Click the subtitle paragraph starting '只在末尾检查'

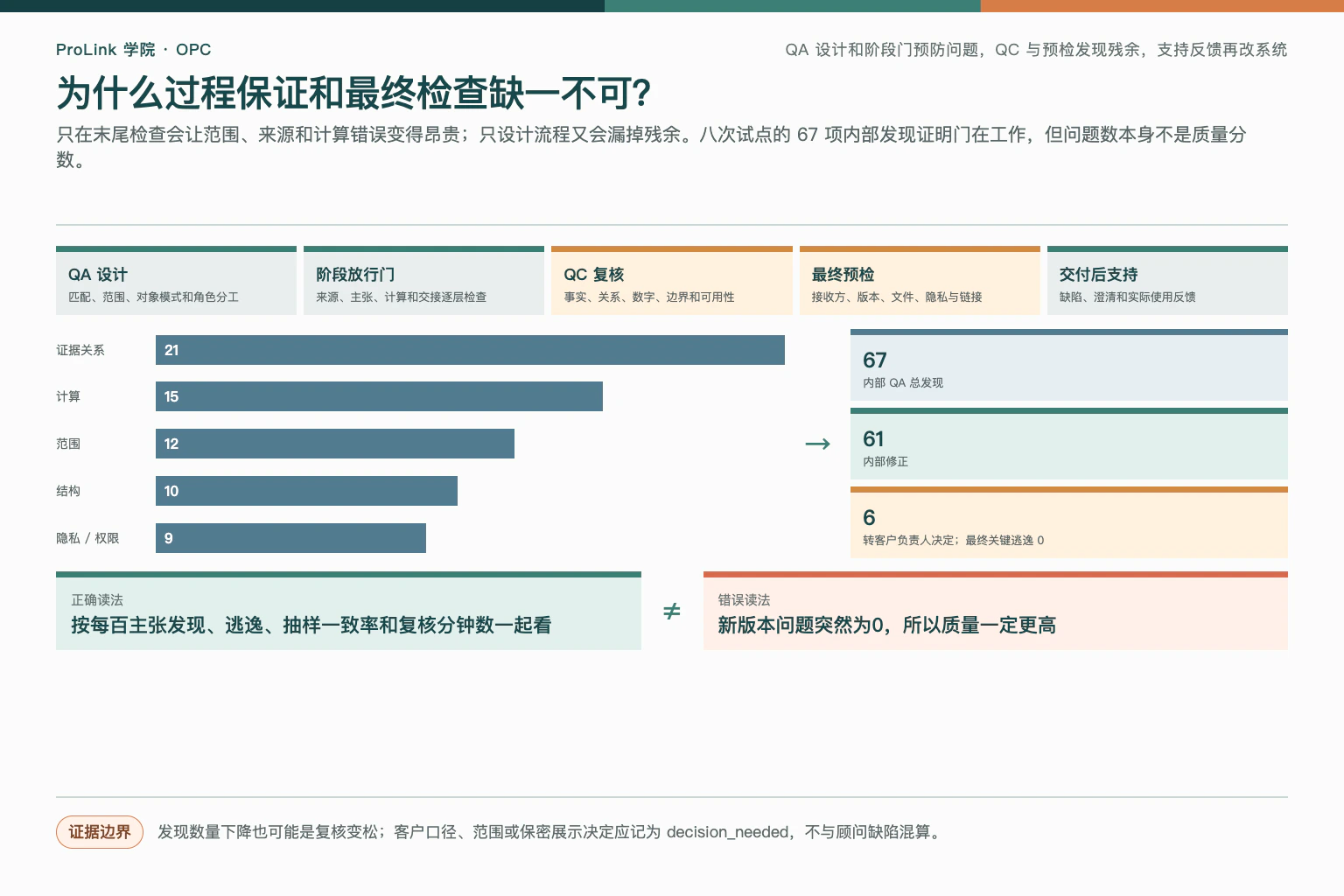click(651, 147)
